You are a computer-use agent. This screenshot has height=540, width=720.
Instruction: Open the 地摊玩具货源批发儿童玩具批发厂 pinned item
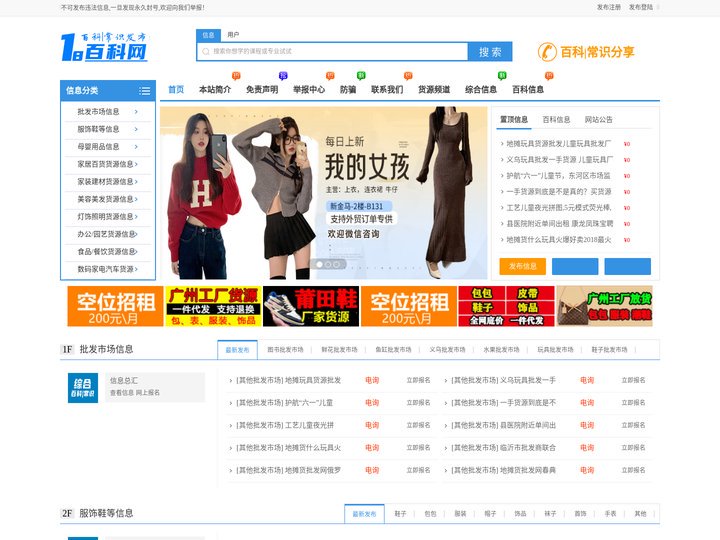(558, 144)
